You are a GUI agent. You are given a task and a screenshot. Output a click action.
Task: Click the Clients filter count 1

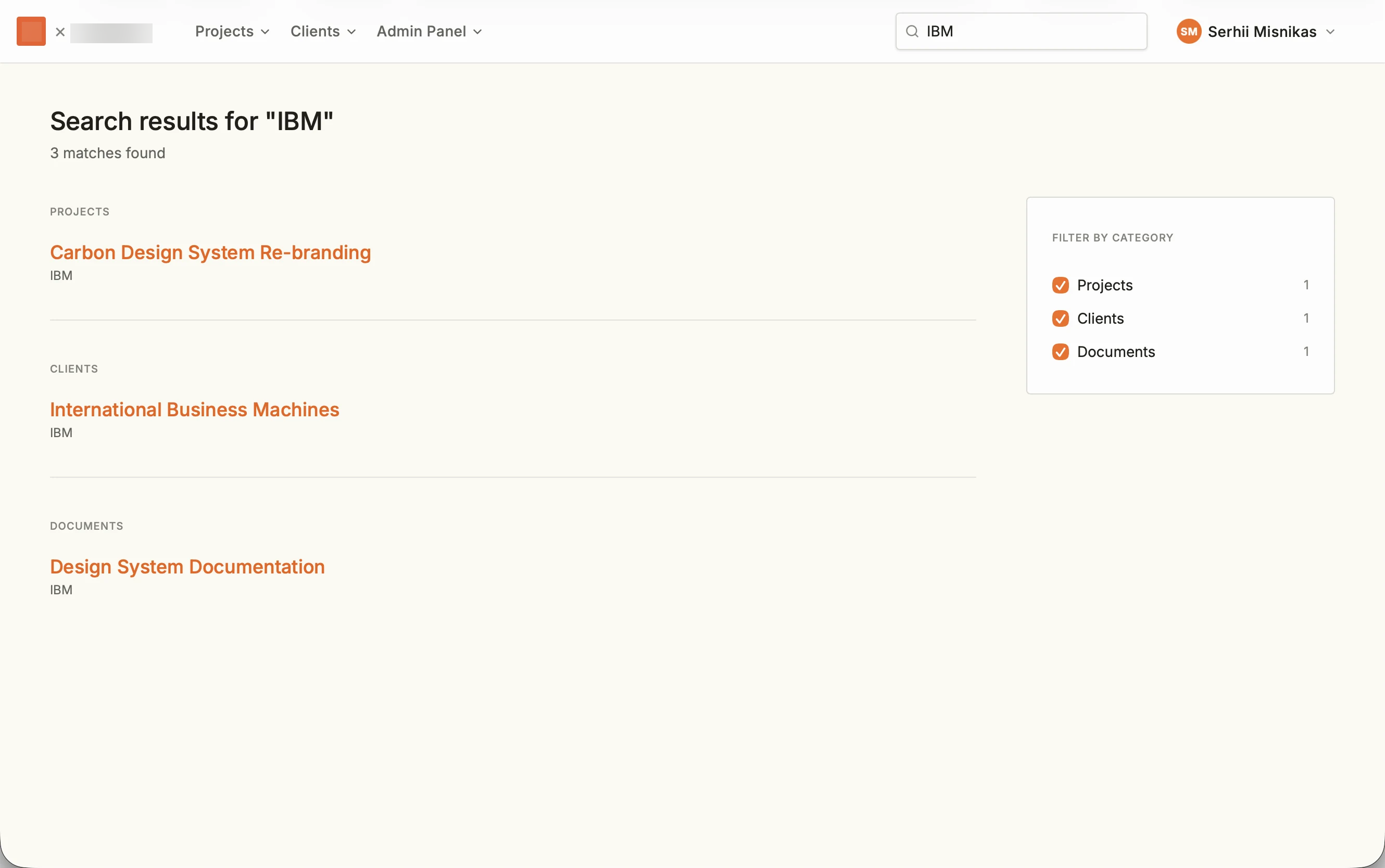point(1306,318)
